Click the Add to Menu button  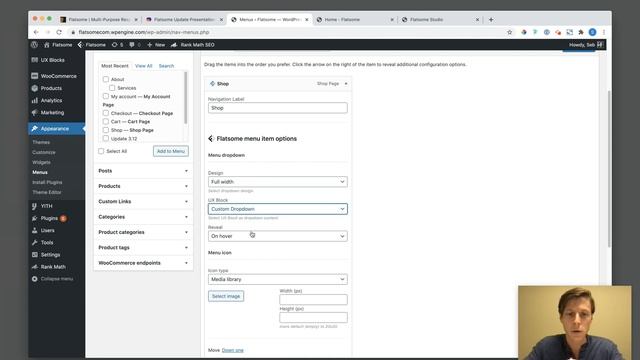[171, 151]
